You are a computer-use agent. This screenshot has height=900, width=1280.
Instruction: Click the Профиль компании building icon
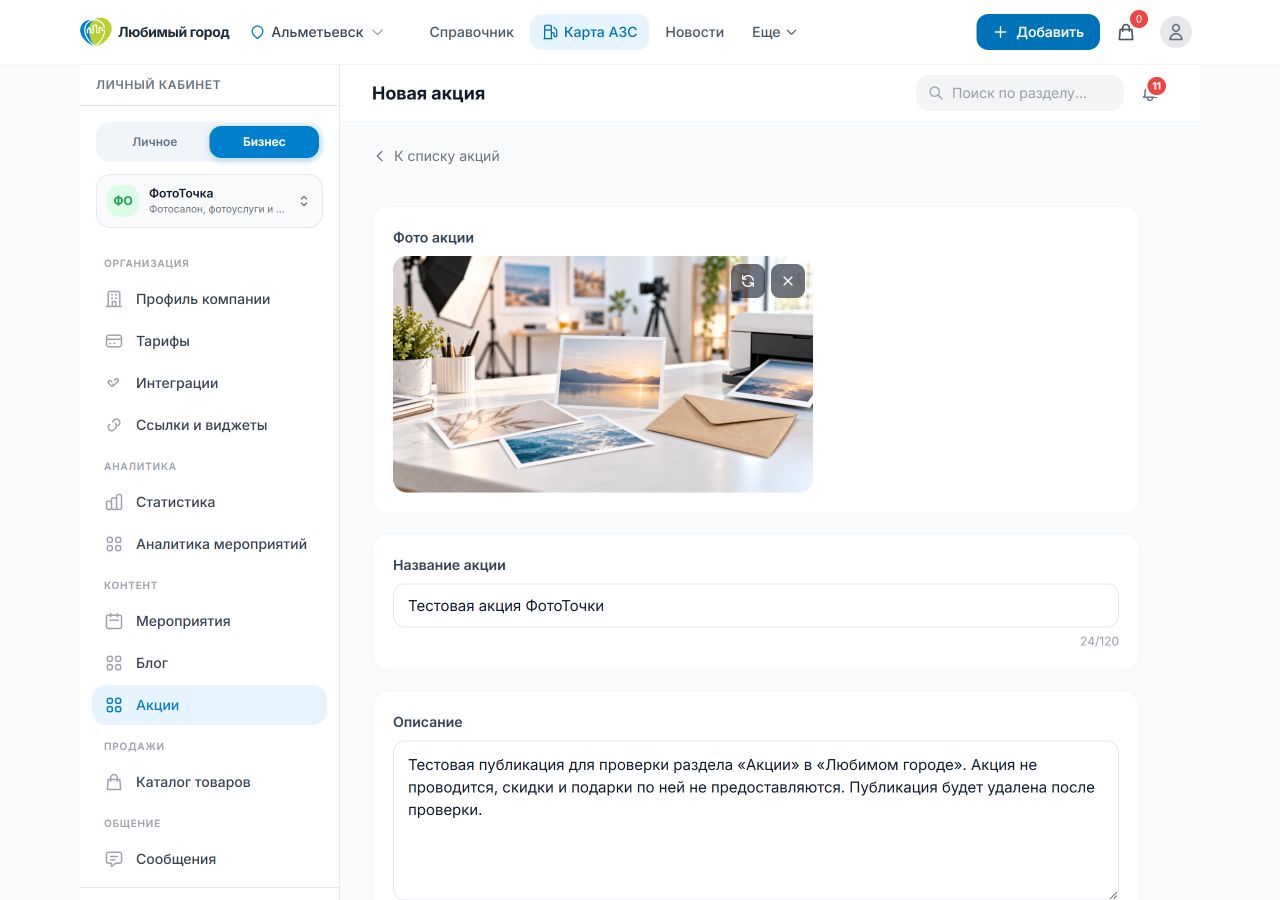click(x=114, y=299)
